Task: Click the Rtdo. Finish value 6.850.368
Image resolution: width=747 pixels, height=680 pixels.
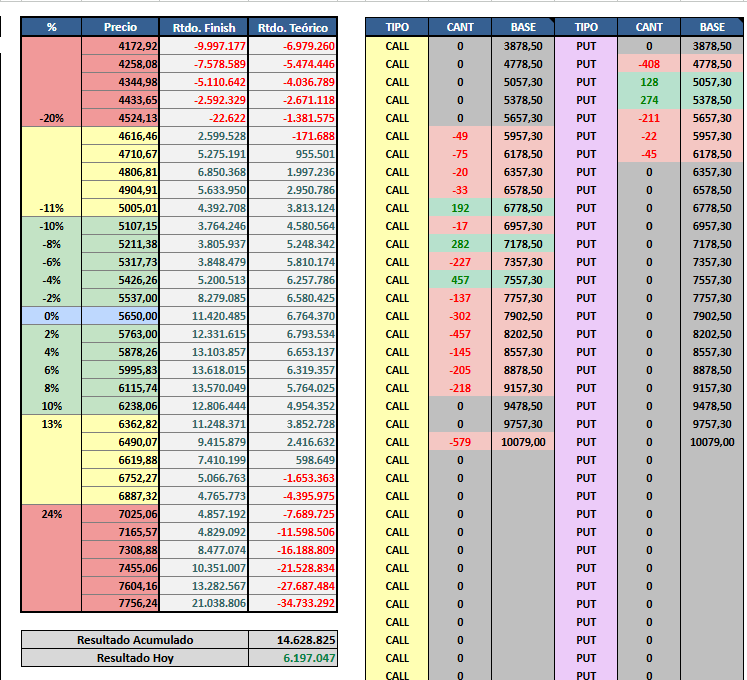Action: pyautogui.click(x=203, y=172)
